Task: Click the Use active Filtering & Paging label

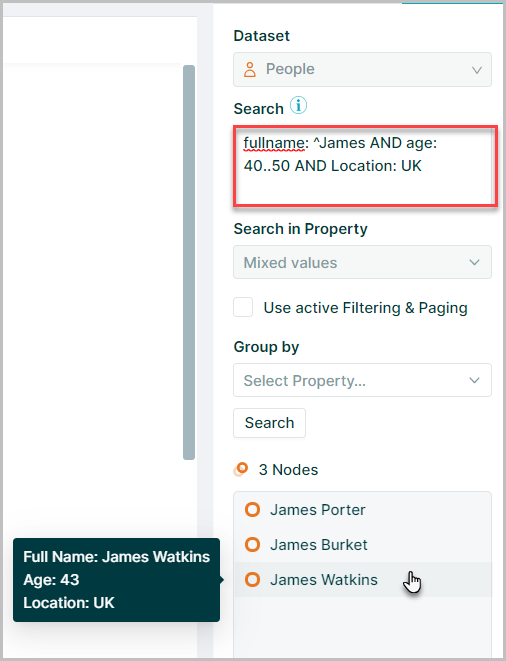Action: click(x=365, y=308)
